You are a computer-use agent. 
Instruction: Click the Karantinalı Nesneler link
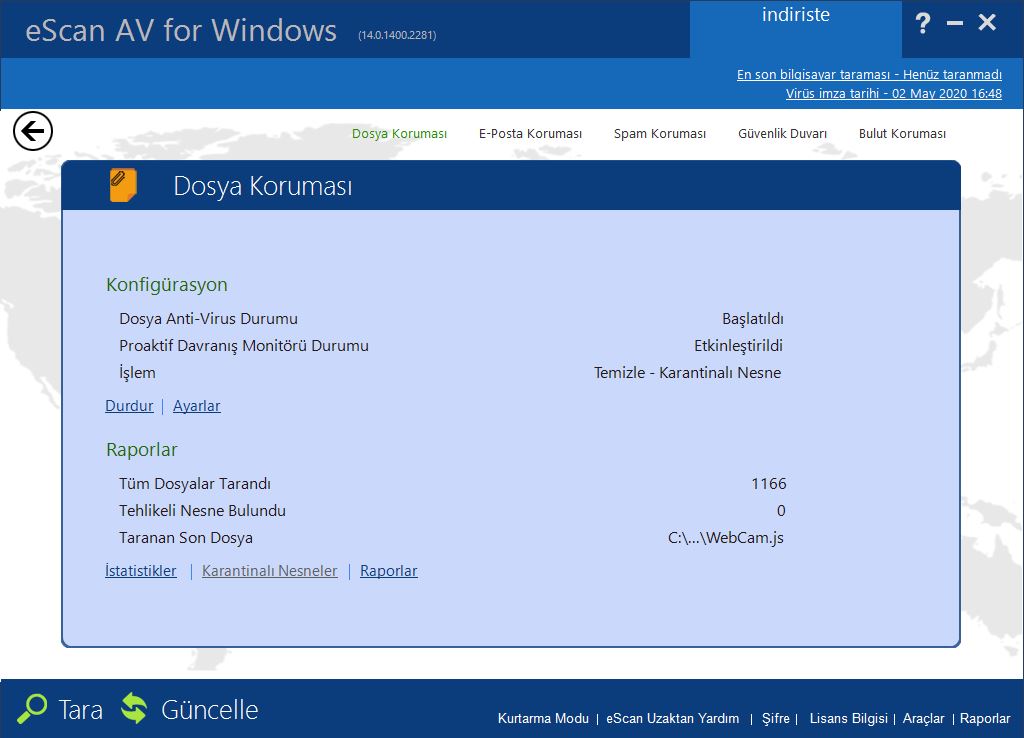(x=270, y=571)
